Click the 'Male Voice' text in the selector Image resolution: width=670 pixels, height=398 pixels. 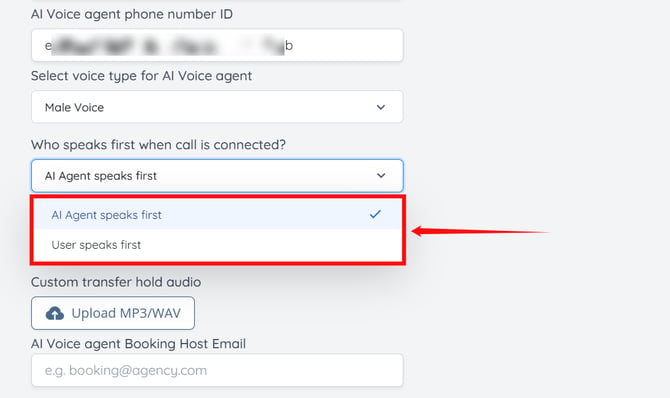tap(74, 107)
